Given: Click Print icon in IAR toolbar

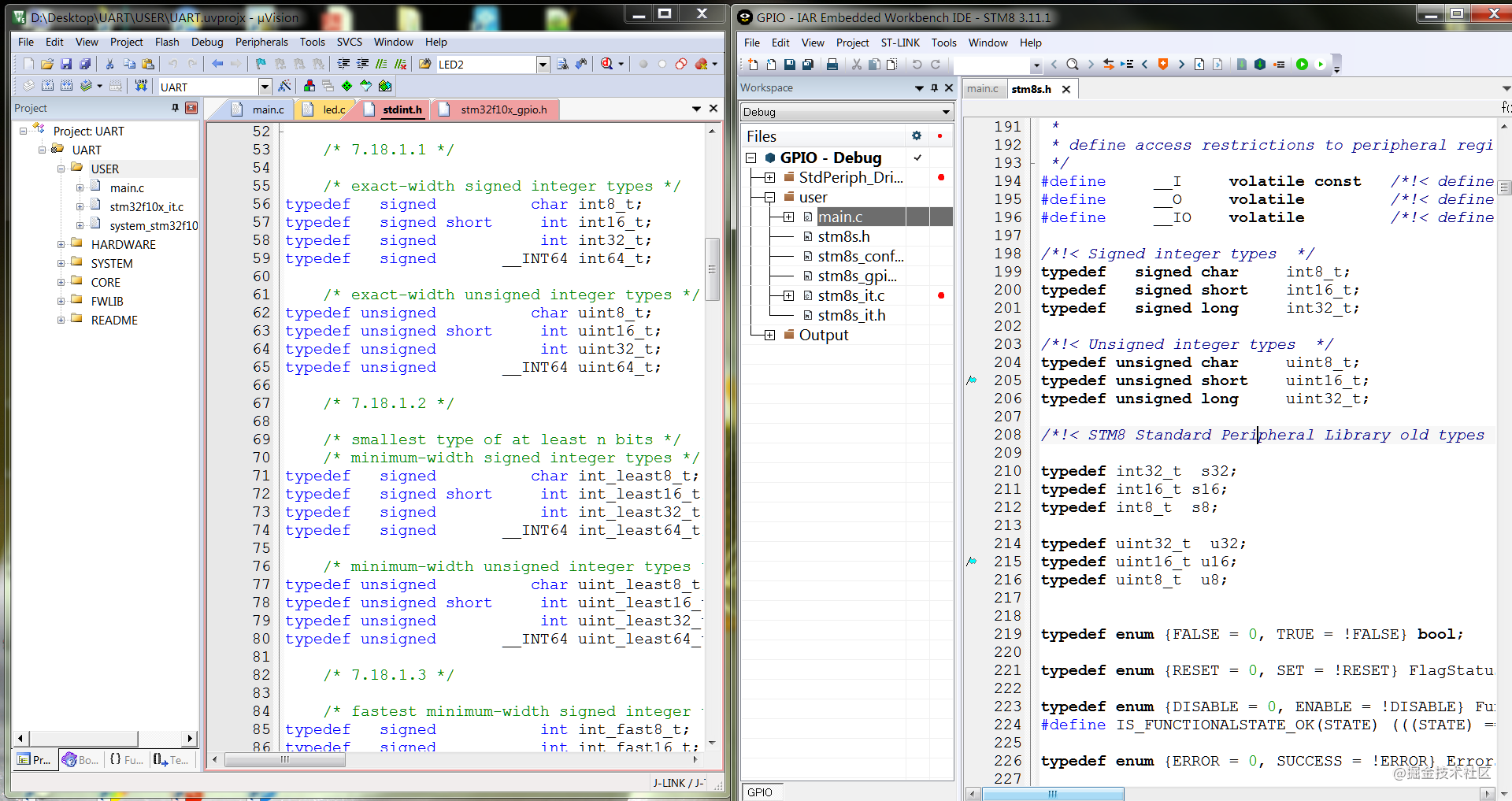Looking at the screenshot, I should click(x=832, y=65).
